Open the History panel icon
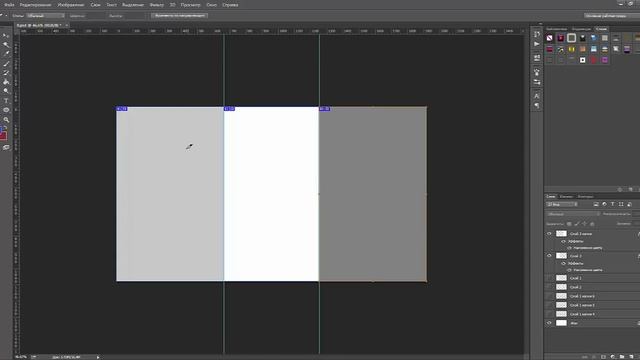 point(537,34)
